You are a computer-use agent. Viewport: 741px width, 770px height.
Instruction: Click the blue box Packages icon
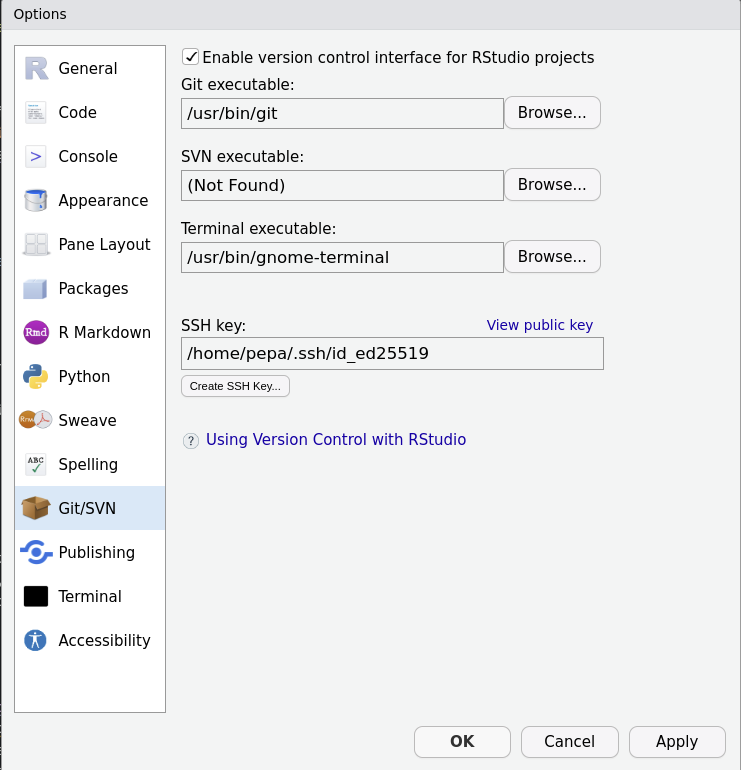tap(35, 289)
